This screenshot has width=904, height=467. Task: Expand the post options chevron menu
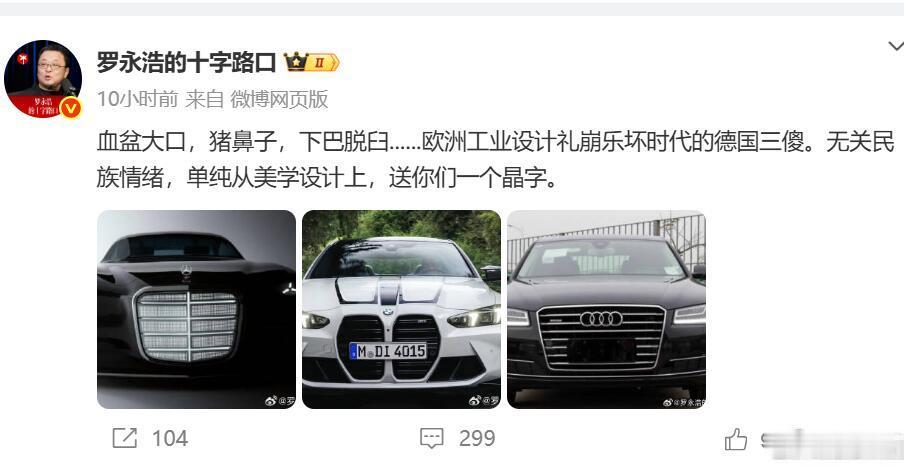click(x=896, y=46)
